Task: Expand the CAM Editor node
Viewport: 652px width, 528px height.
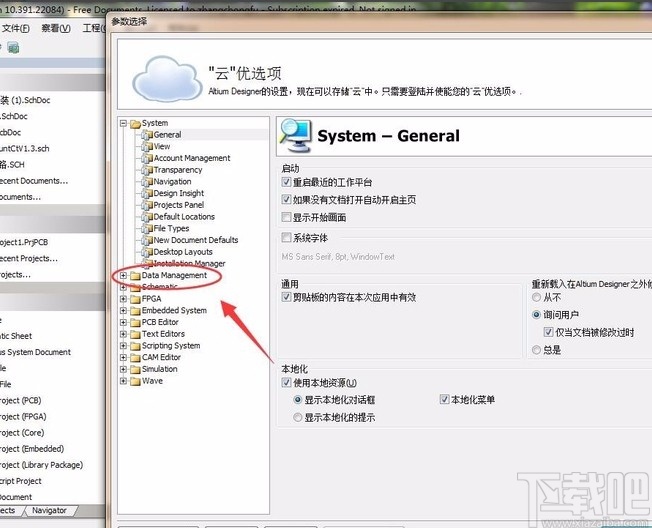Action: point(123,358)
